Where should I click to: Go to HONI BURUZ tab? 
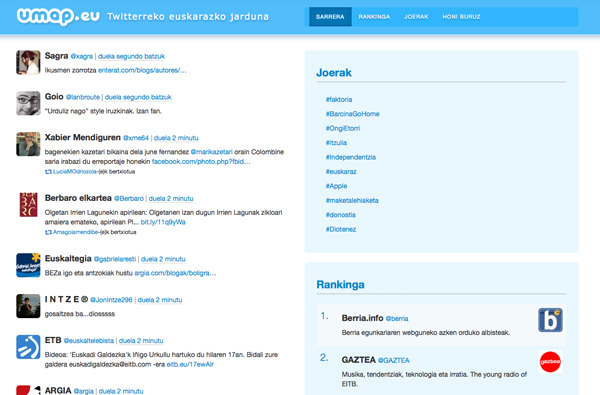tap(461, 17)
